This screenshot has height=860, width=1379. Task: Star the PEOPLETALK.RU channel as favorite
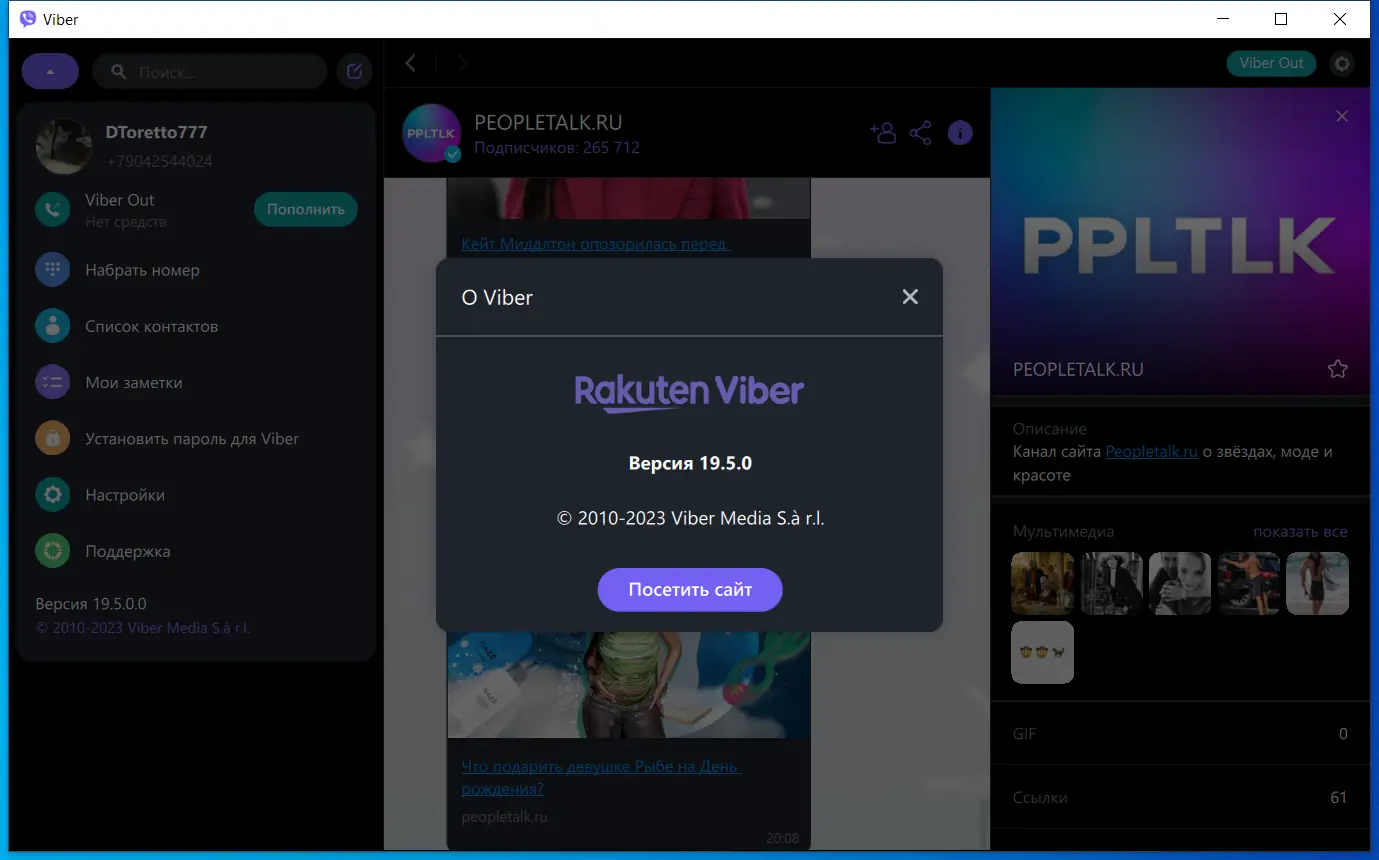(1337, 368)
